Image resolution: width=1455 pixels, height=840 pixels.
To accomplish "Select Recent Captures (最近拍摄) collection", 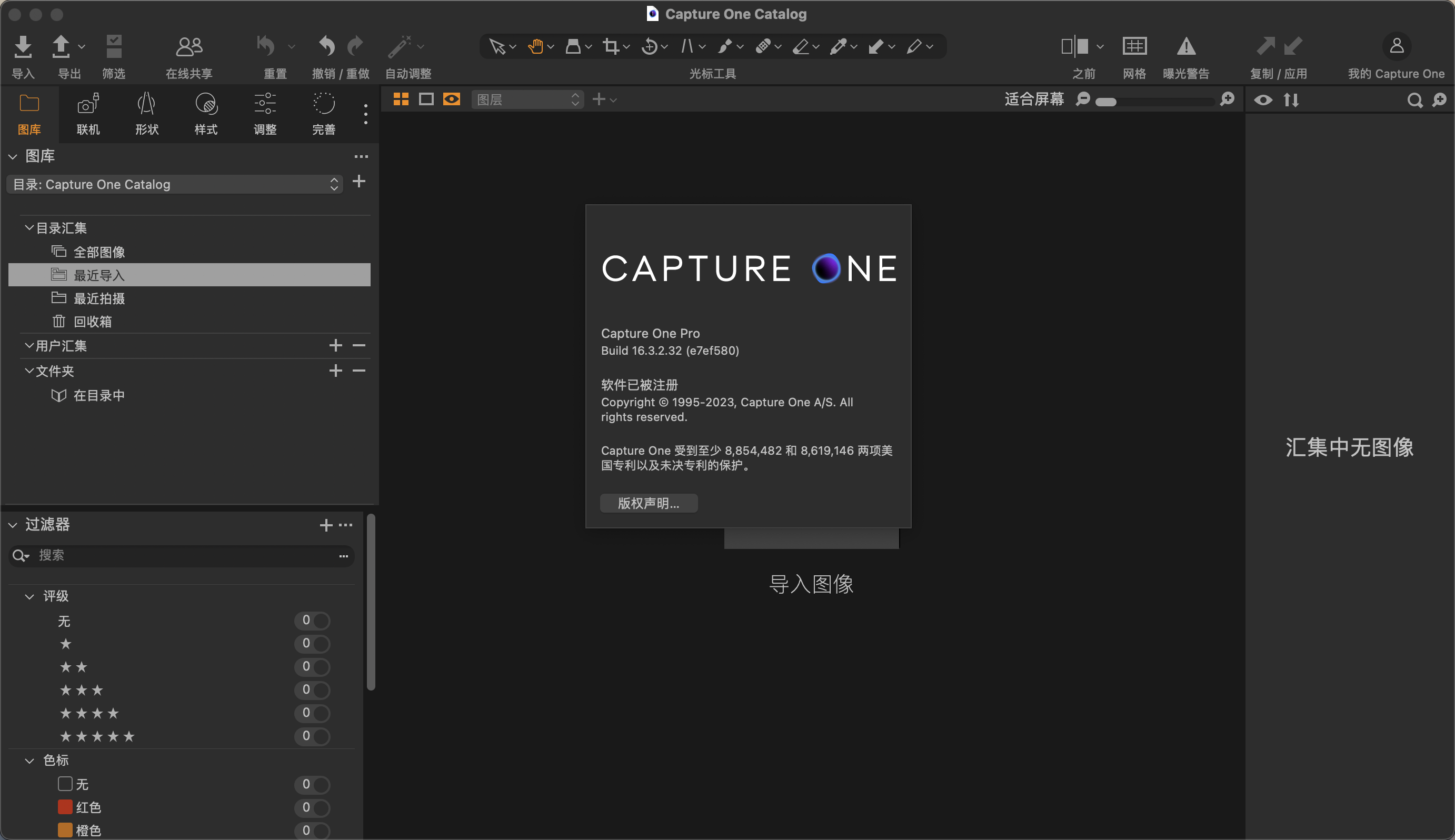I will coord(189,298).
